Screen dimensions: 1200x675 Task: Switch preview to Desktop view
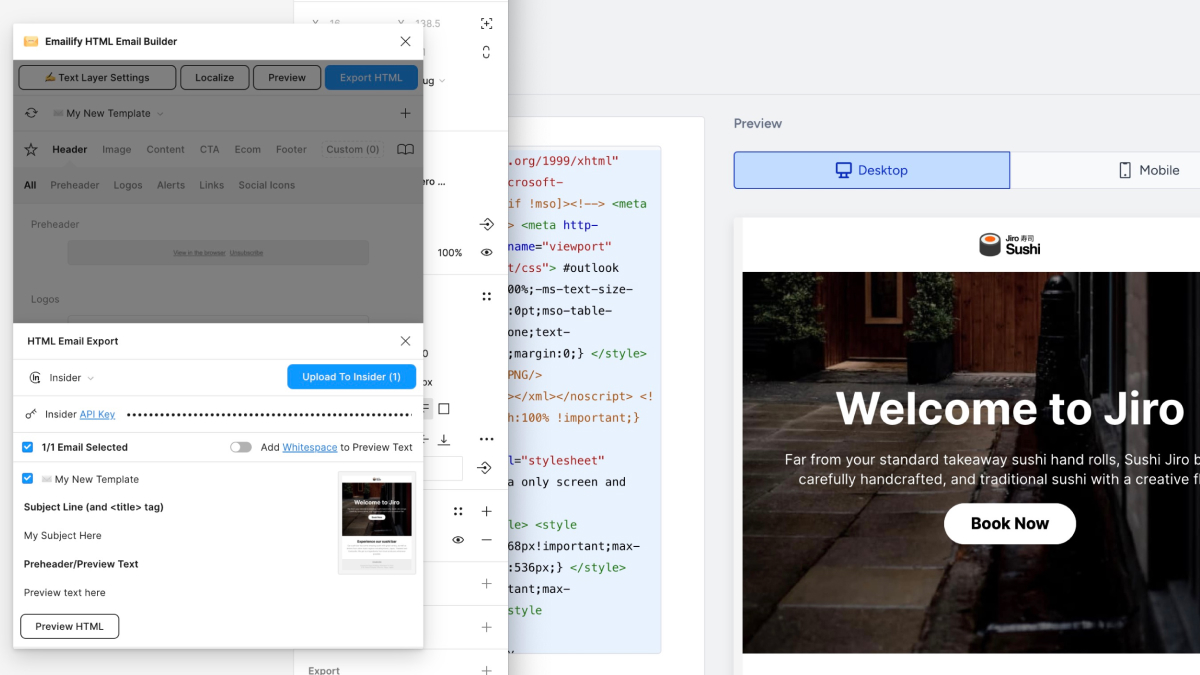872,170
